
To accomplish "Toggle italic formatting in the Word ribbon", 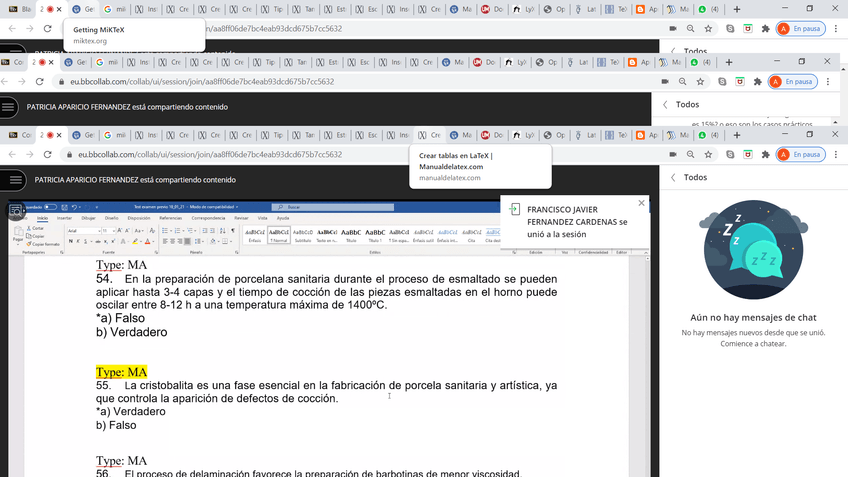I will (78, 241).
